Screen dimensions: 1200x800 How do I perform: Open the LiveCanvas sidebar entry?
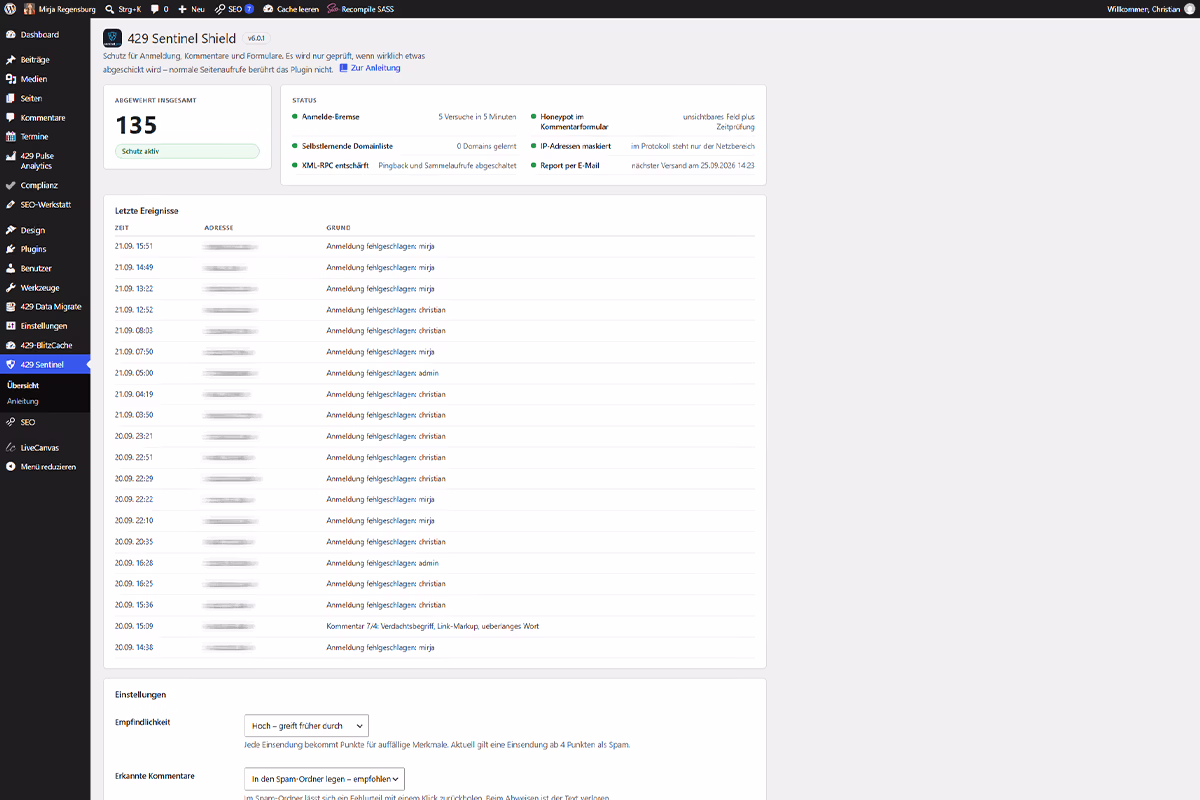pyautogui.click(x=45, y=448)
